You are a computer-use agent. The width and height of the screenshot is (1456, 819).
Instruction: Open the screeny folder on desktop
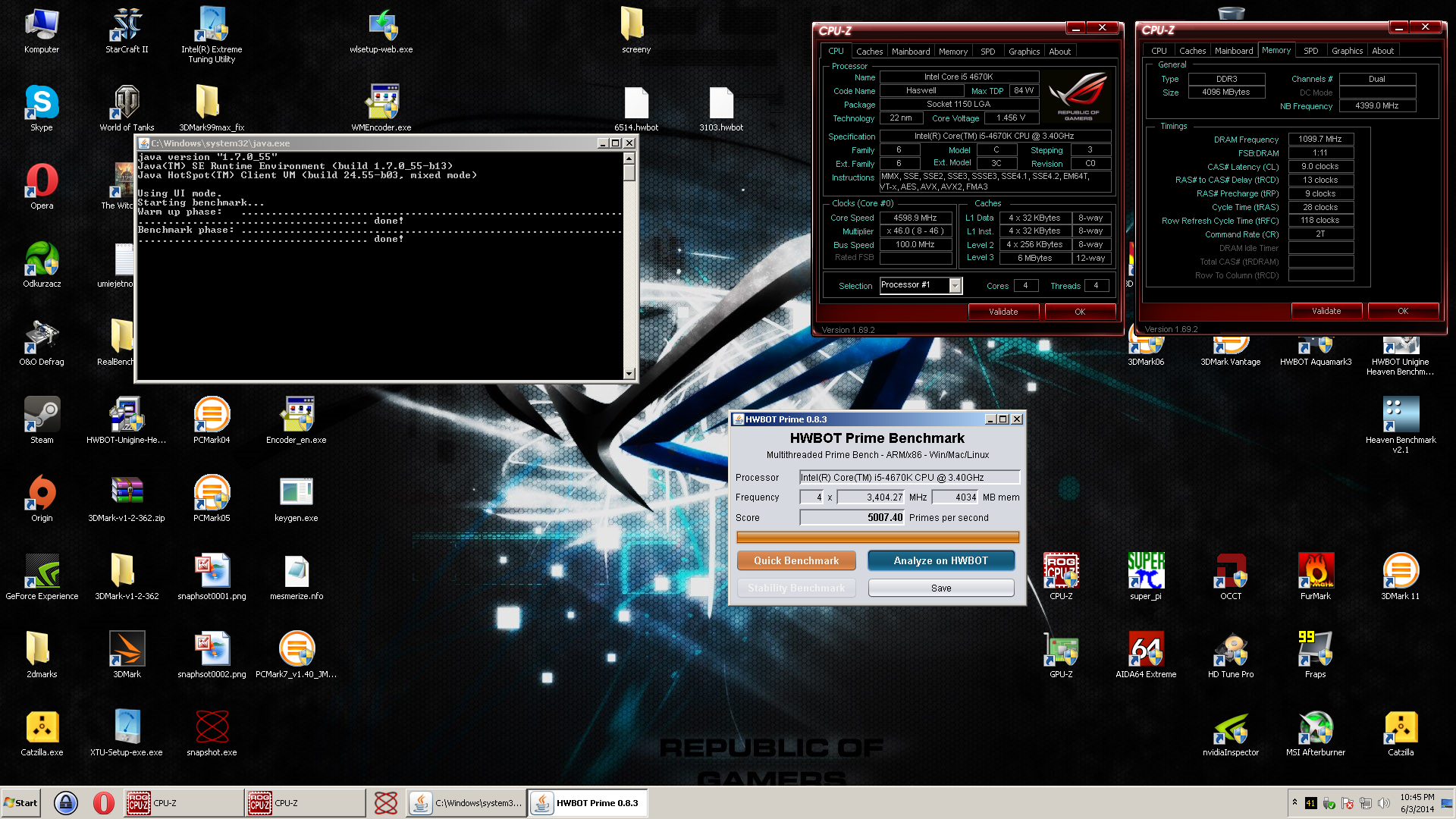(636, 30)
